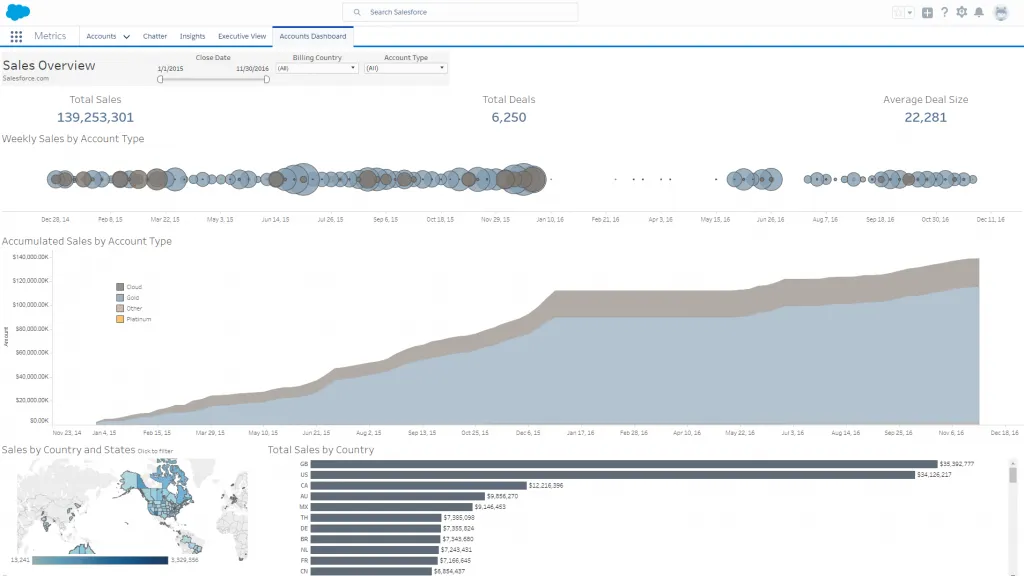Expand the Accounts tab chevron menu
The image size is (1024, 576).
[126, 37]
